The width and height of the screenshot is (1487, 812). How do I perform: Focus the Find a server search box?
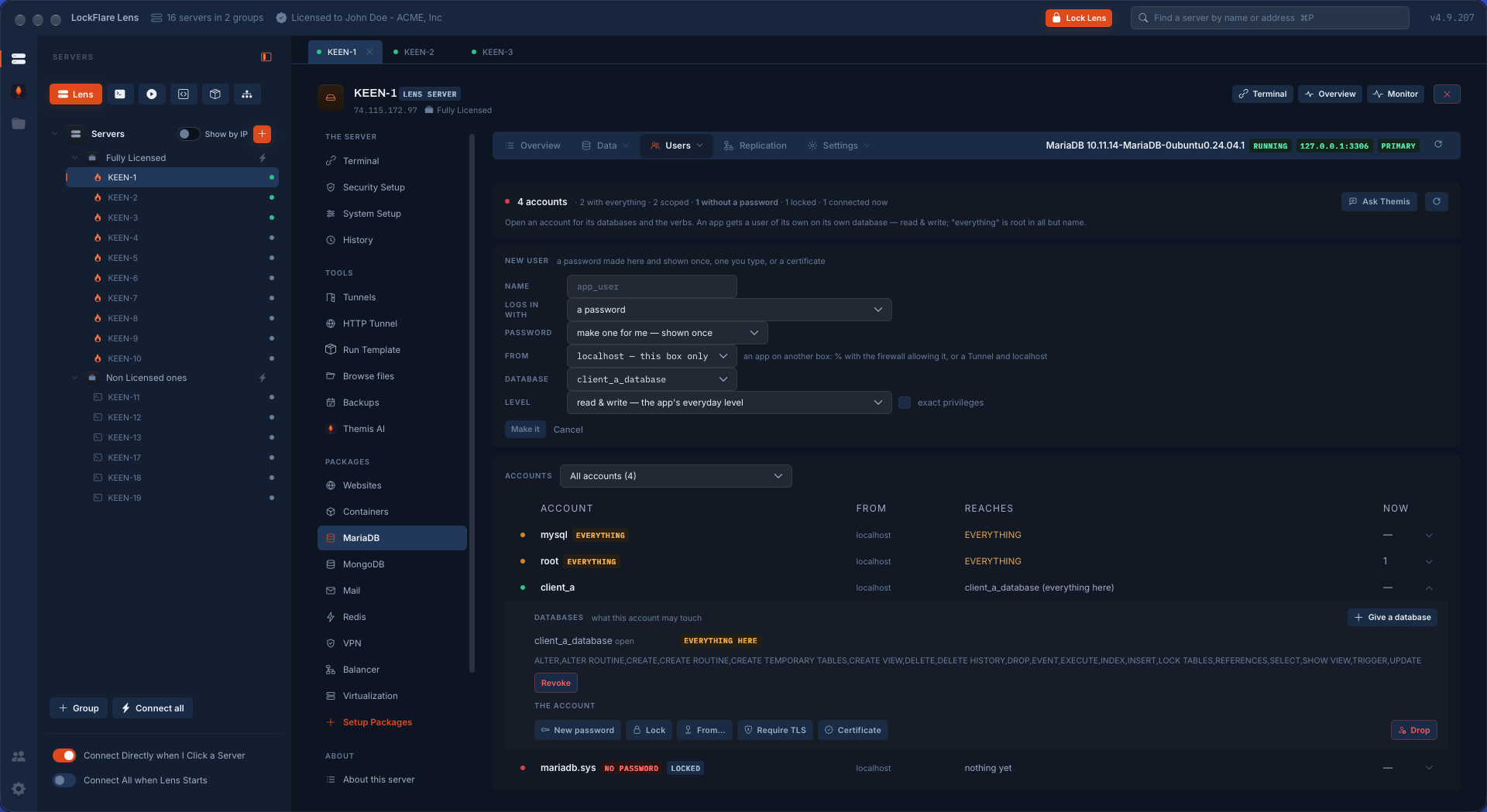coord(1269,18)
